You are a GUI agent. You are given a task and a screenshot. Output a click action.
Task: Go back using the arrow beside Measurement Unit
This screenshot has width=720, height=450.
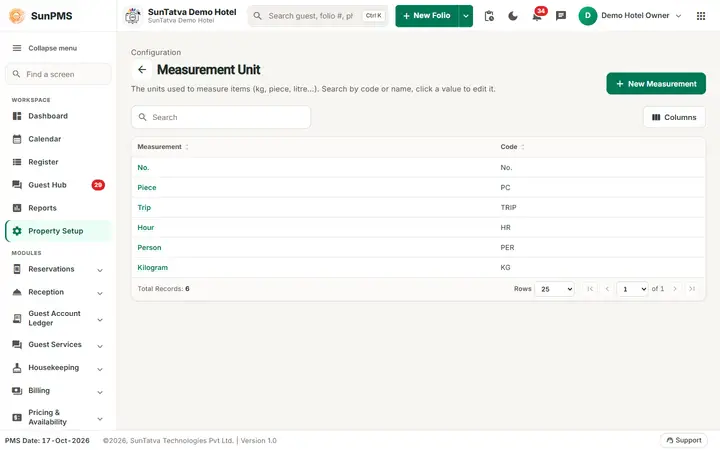(x=142, y=70)
